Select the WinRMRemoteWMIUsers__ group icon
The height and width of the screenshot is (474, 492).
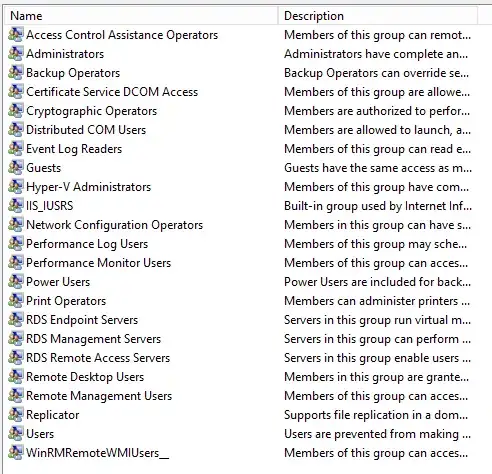coord(16,453)
